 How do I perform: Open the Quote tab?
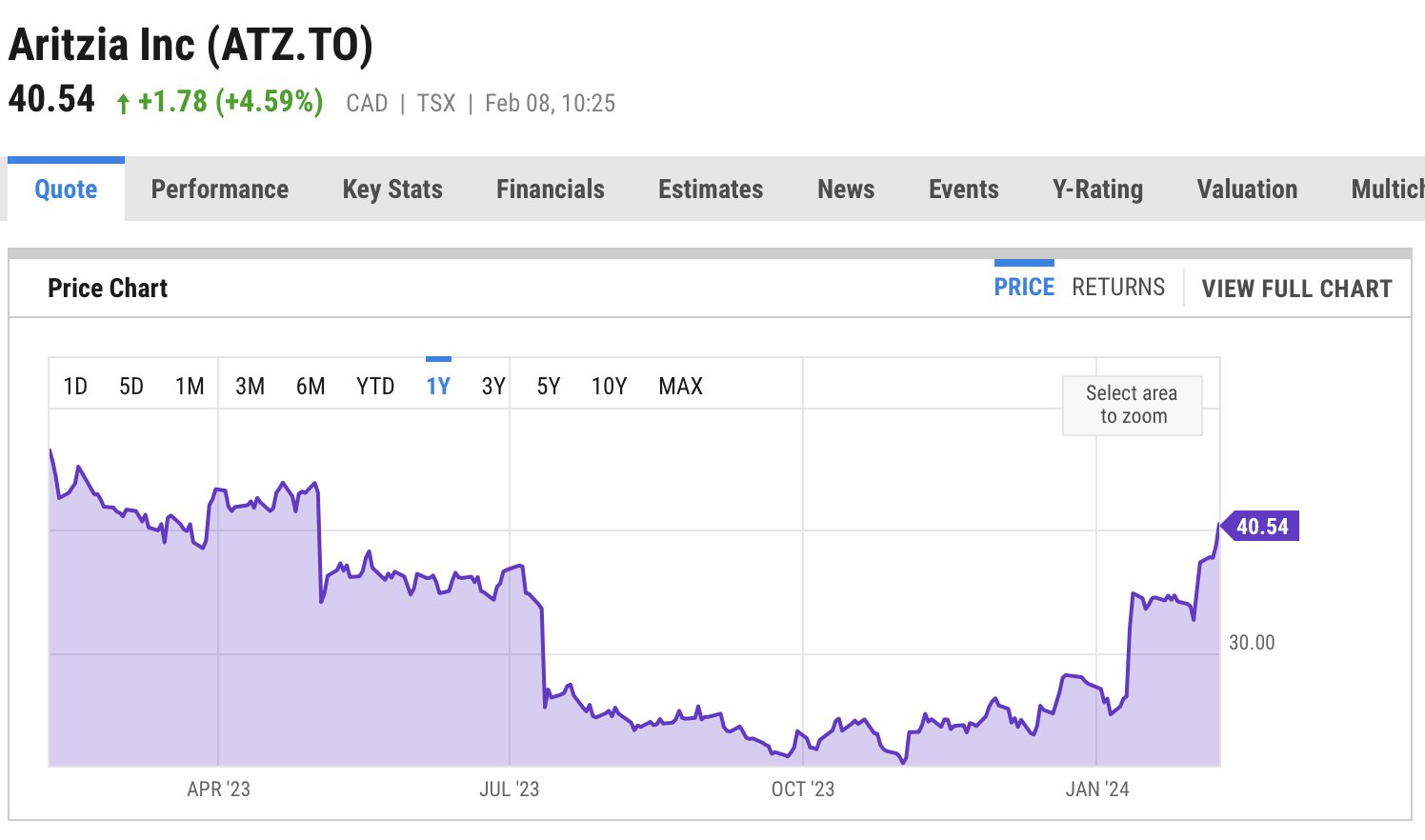(66, 190)
